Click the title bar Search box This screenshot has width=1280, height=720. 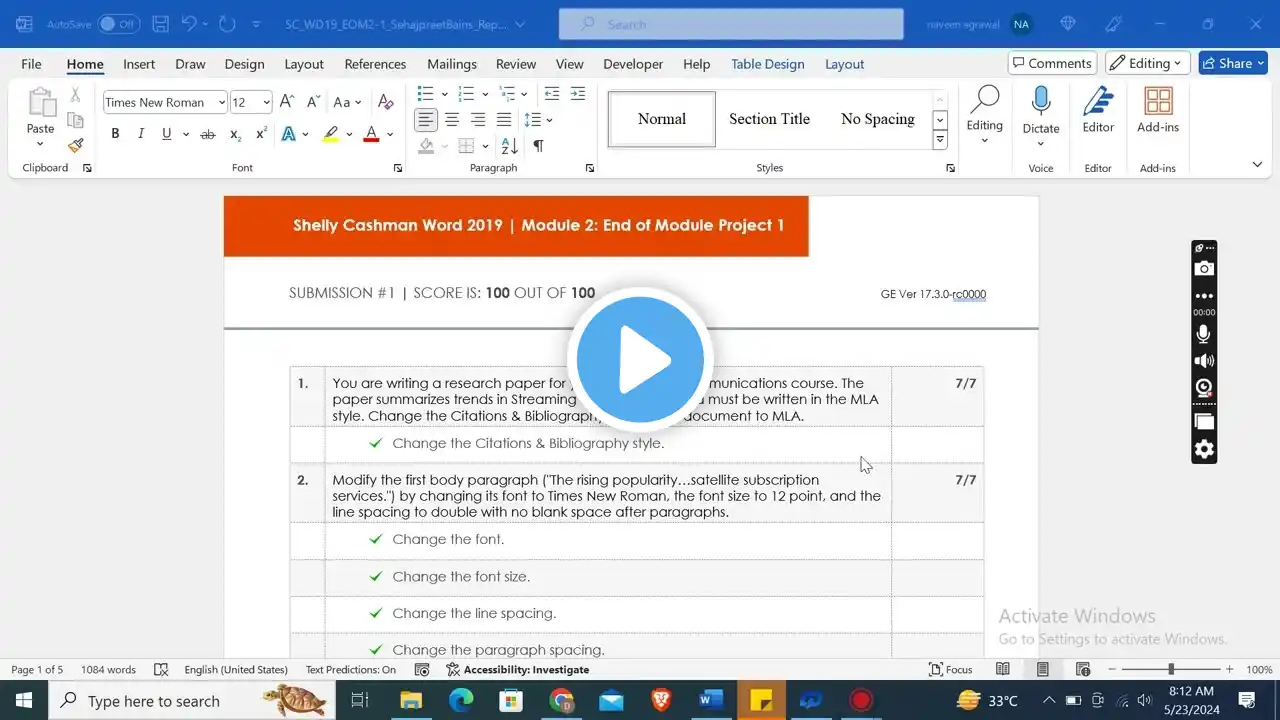(x=730, y=24)
